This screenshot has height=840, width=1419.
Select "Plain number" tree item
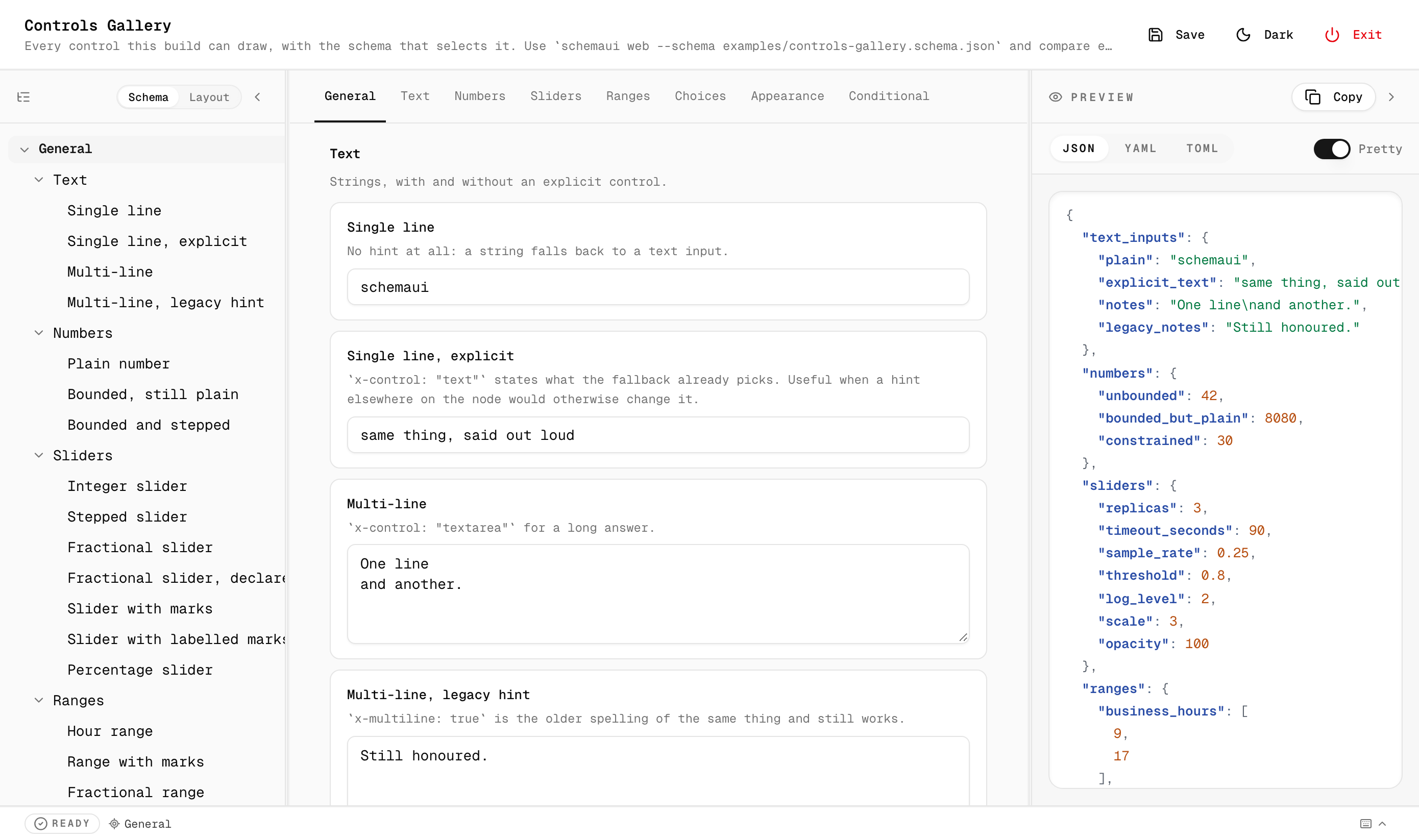pyautogui.click(x=118, y=363)
